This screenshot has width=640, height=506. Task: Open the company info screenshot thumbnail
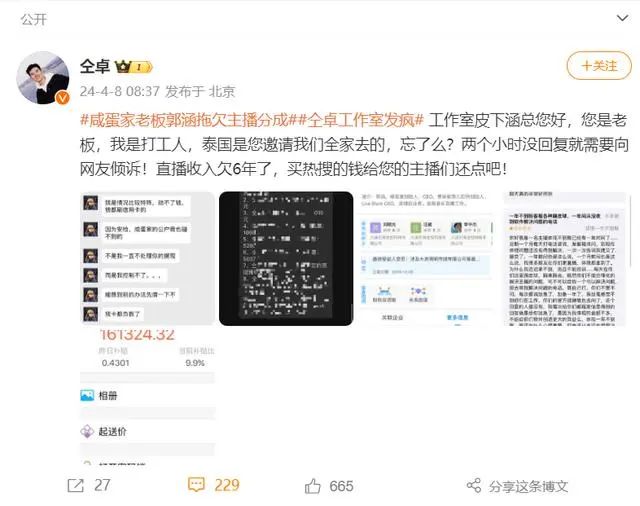click(426, 258)
